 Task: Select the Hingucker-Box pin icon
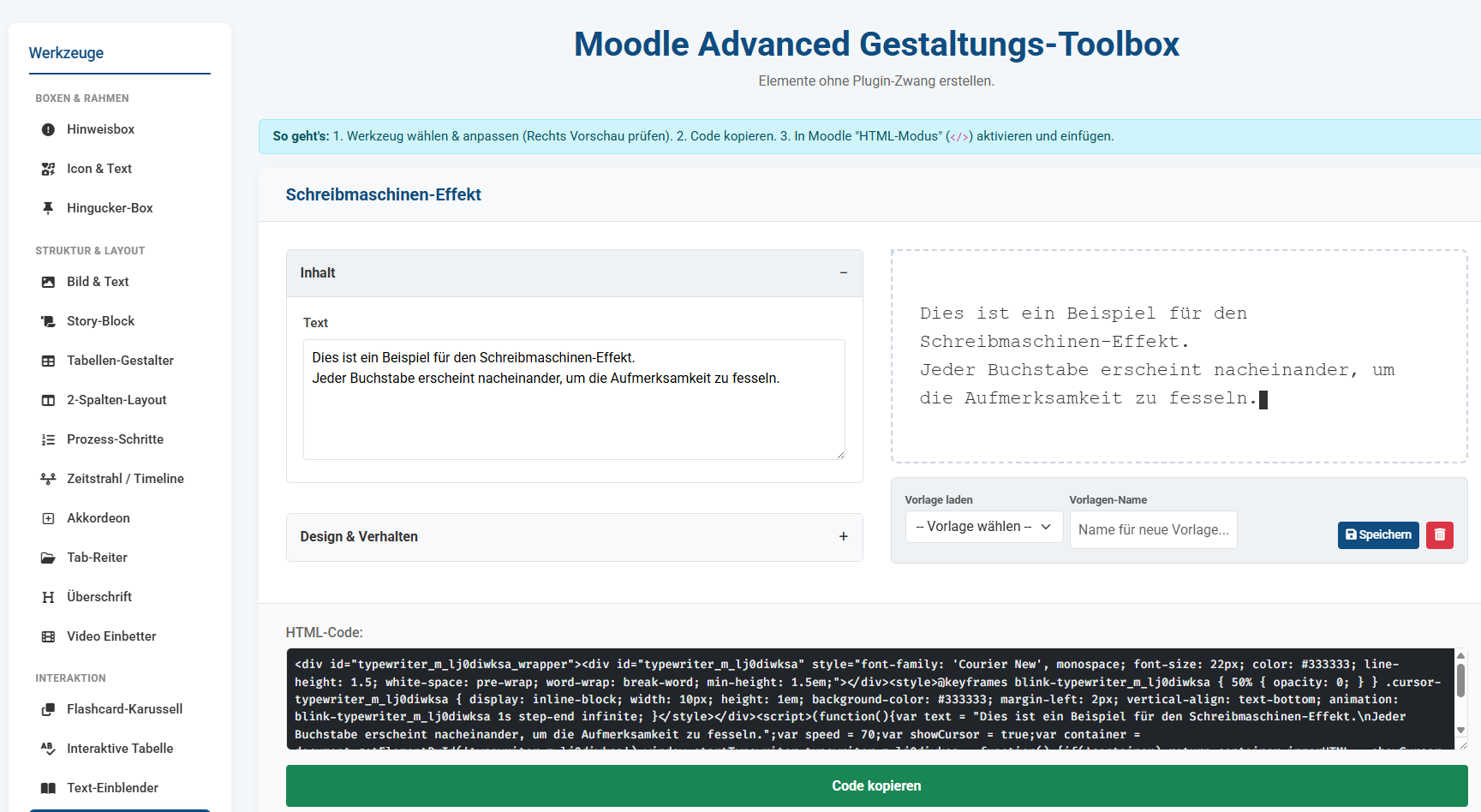pyautogui.click(x=48, y=208)
